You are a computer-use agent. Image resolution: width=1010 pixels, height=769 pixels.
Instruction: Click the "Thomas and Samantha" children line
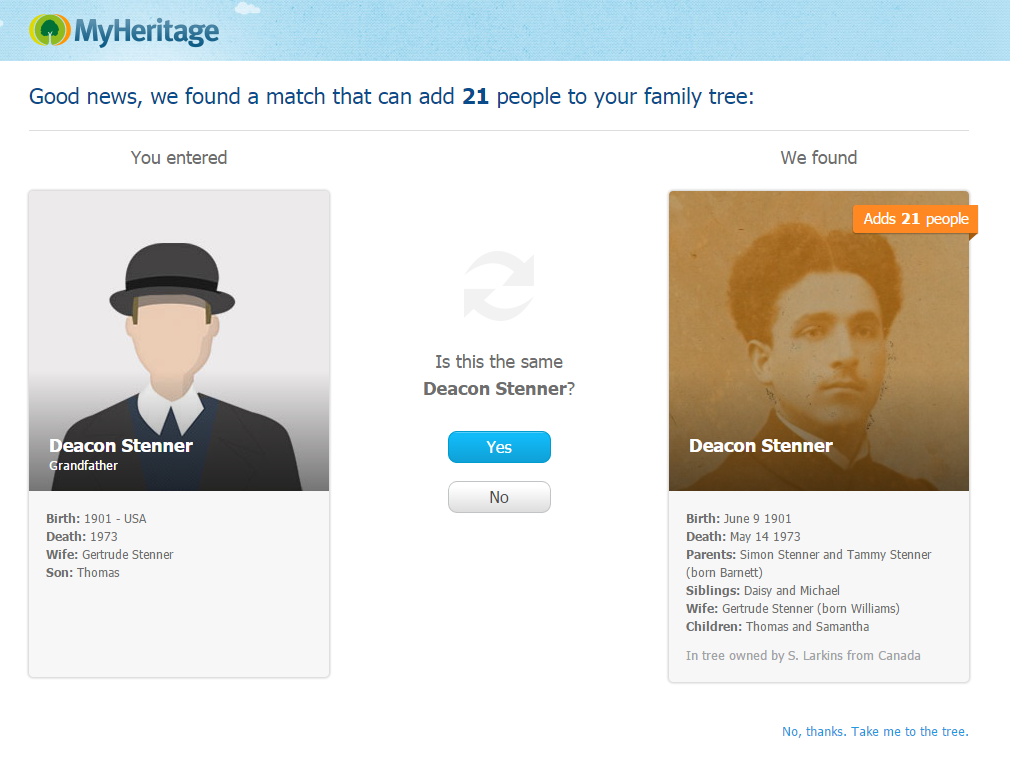[x=777, y=627]
